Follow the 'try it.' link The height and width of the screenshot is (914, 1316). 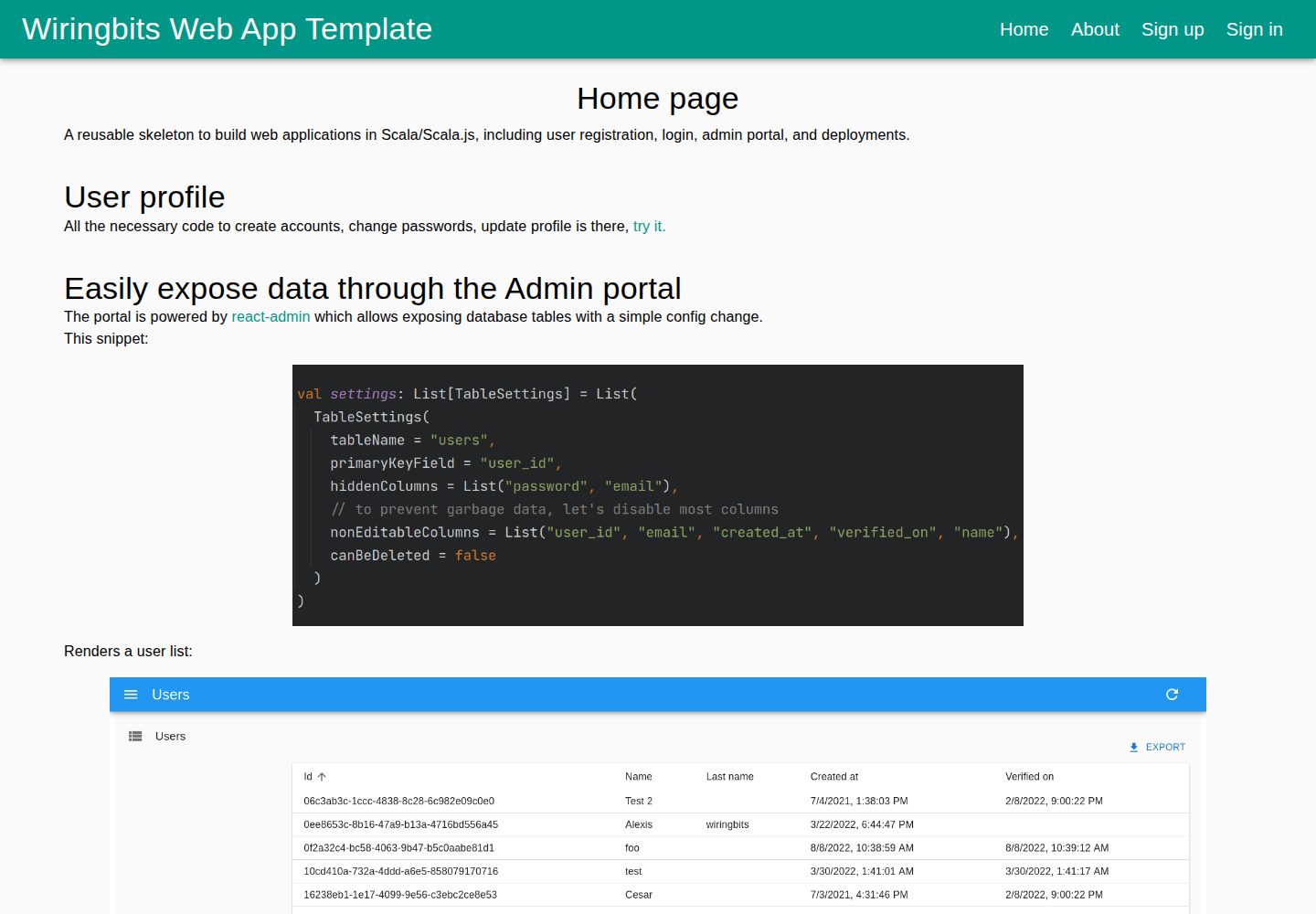[x=649, y=226]
